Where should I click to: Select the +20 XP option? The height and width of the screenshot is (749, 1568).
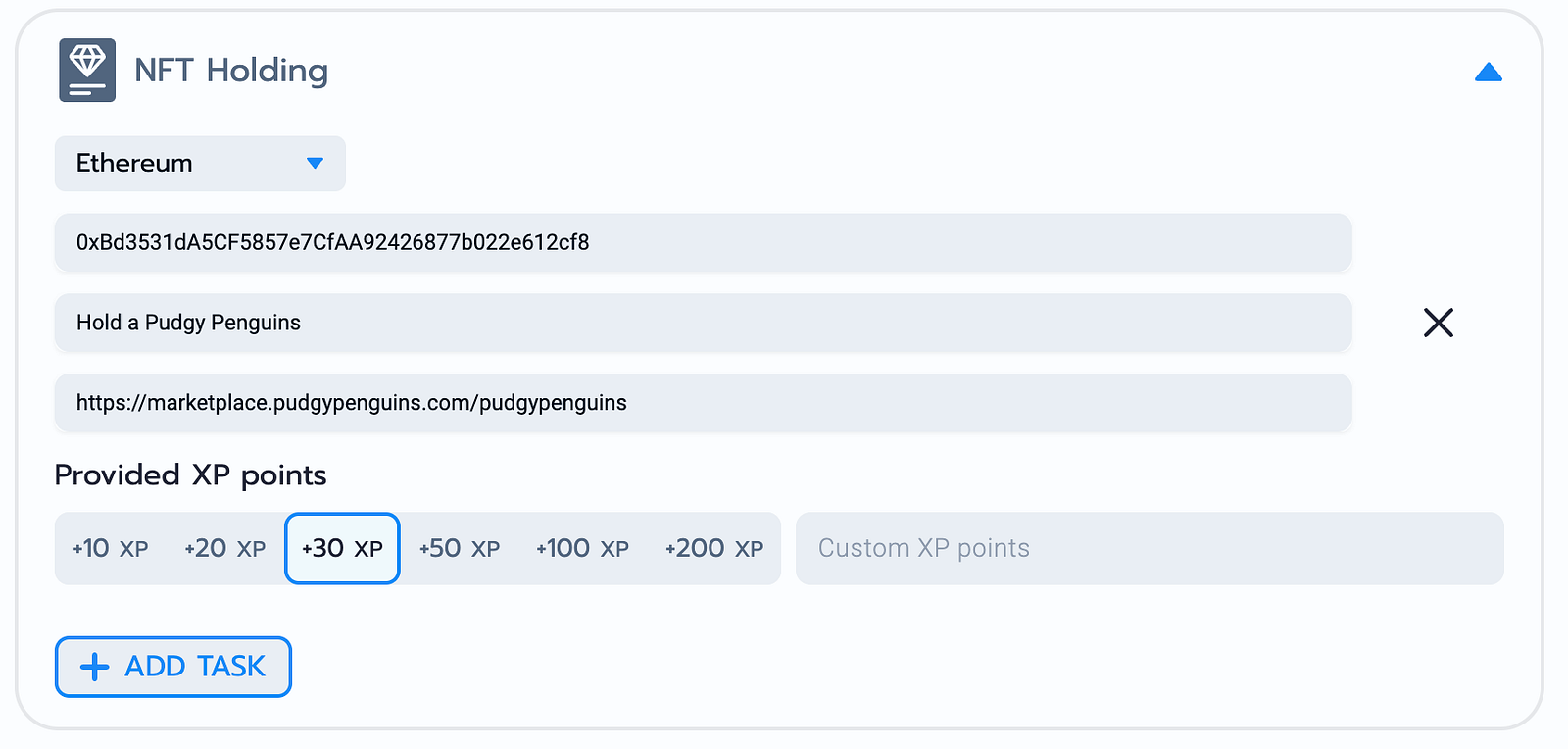(x=225, y=548)
